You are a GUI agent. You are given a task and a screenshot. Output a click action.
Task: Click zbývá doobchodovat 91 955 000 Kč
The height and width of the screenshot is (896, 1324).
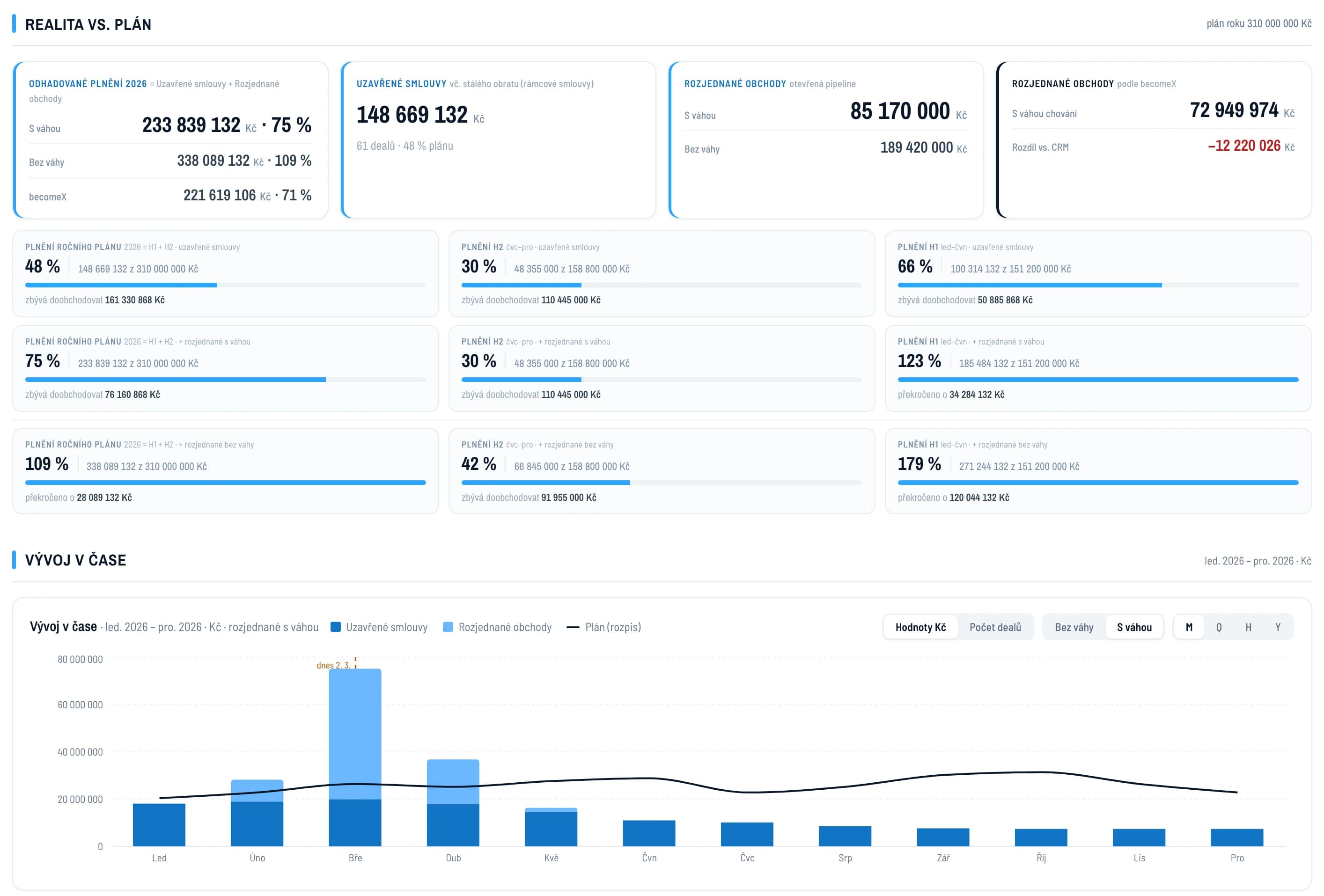click(x=529, y=498)
